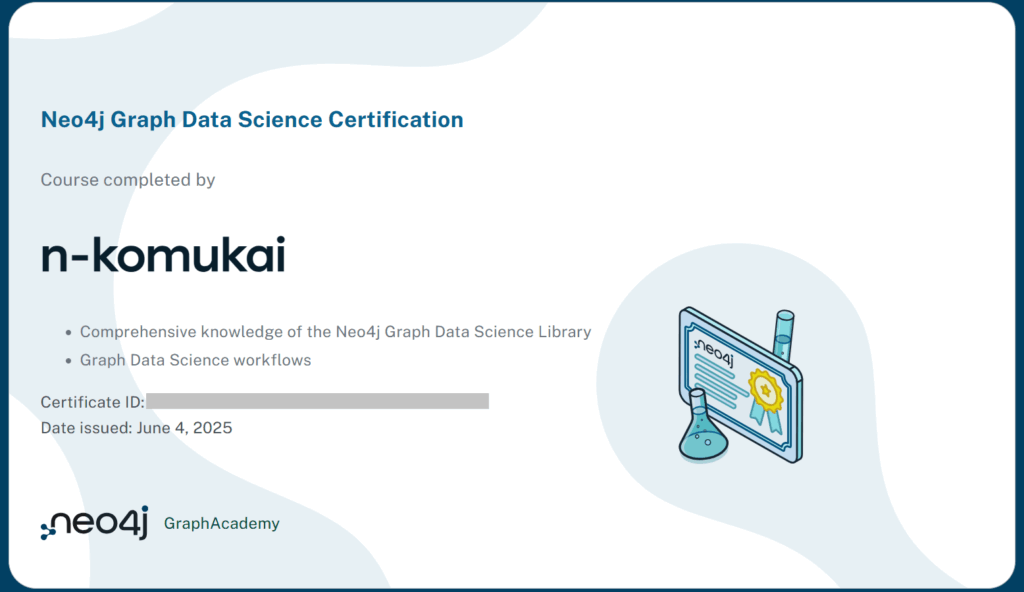Click the 'Course completed by' text
This screenshot has height=592, width=1024.
[128, 180]
